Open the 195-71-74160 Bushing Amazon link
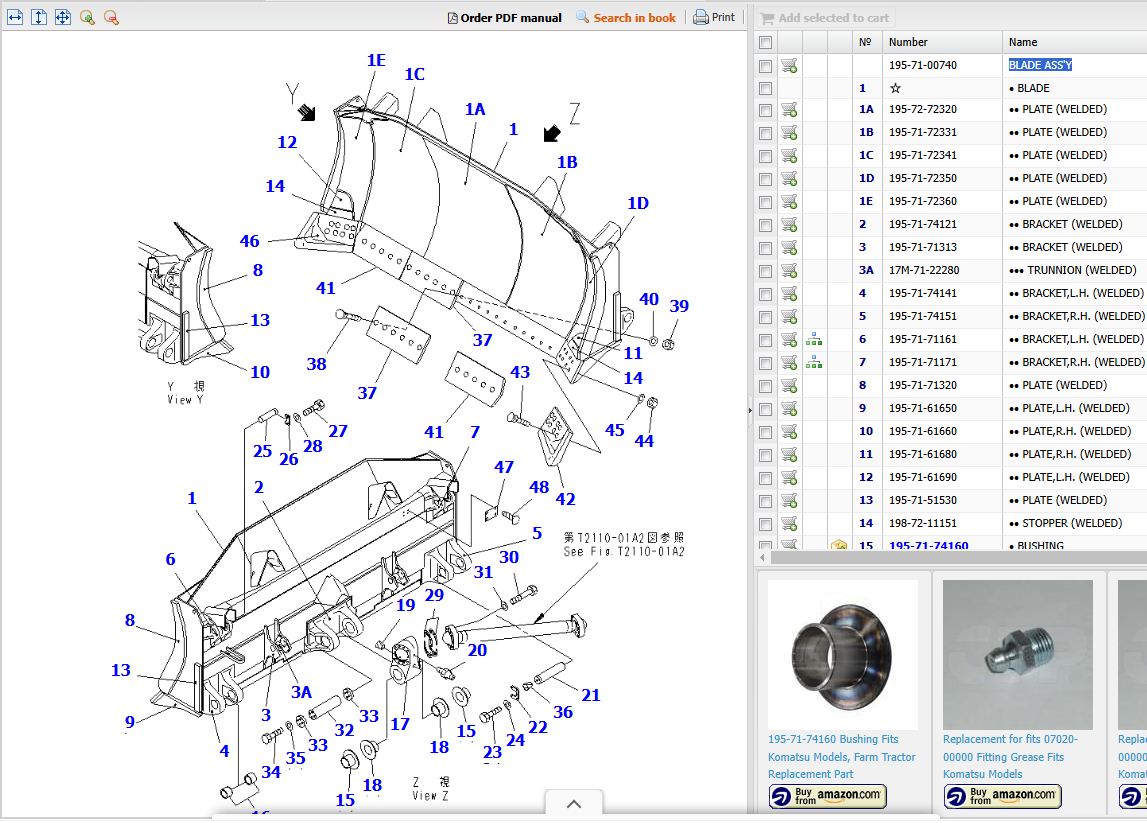This screenshot has height=823, width=1147. [841, 756]
